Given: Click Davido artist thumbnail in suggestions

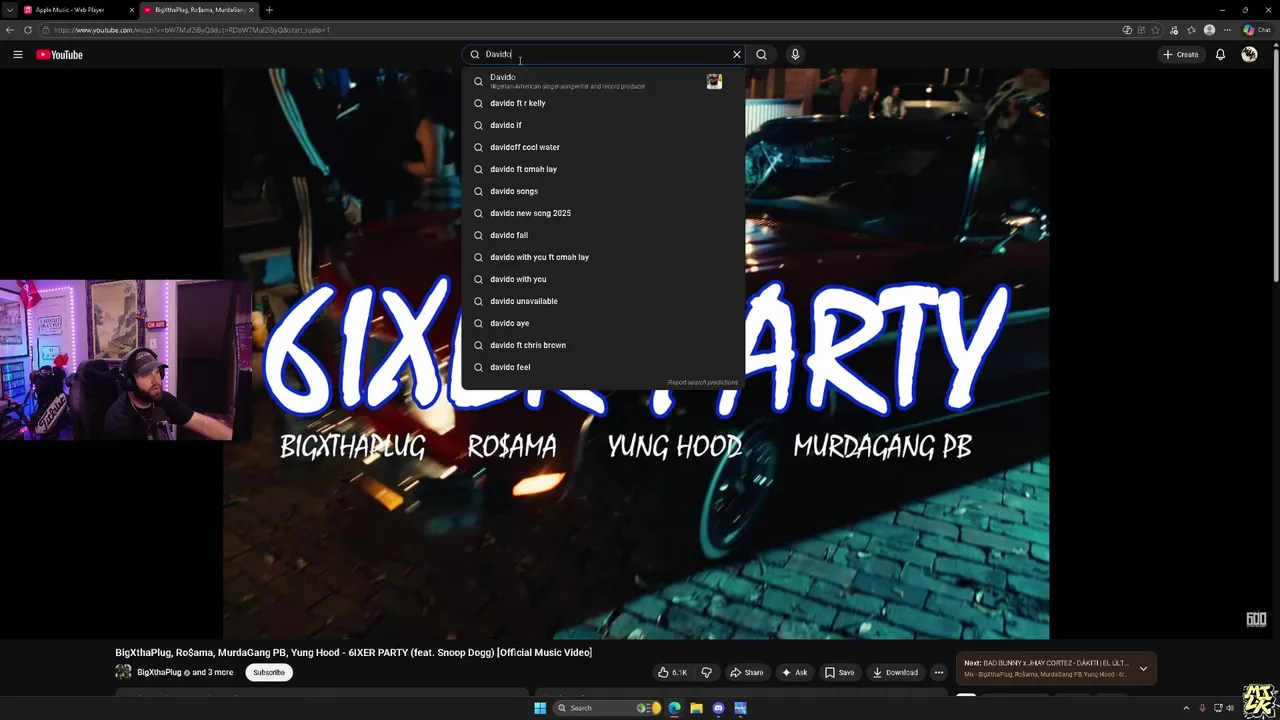Looking at the screenshot, I should (714, 81).
